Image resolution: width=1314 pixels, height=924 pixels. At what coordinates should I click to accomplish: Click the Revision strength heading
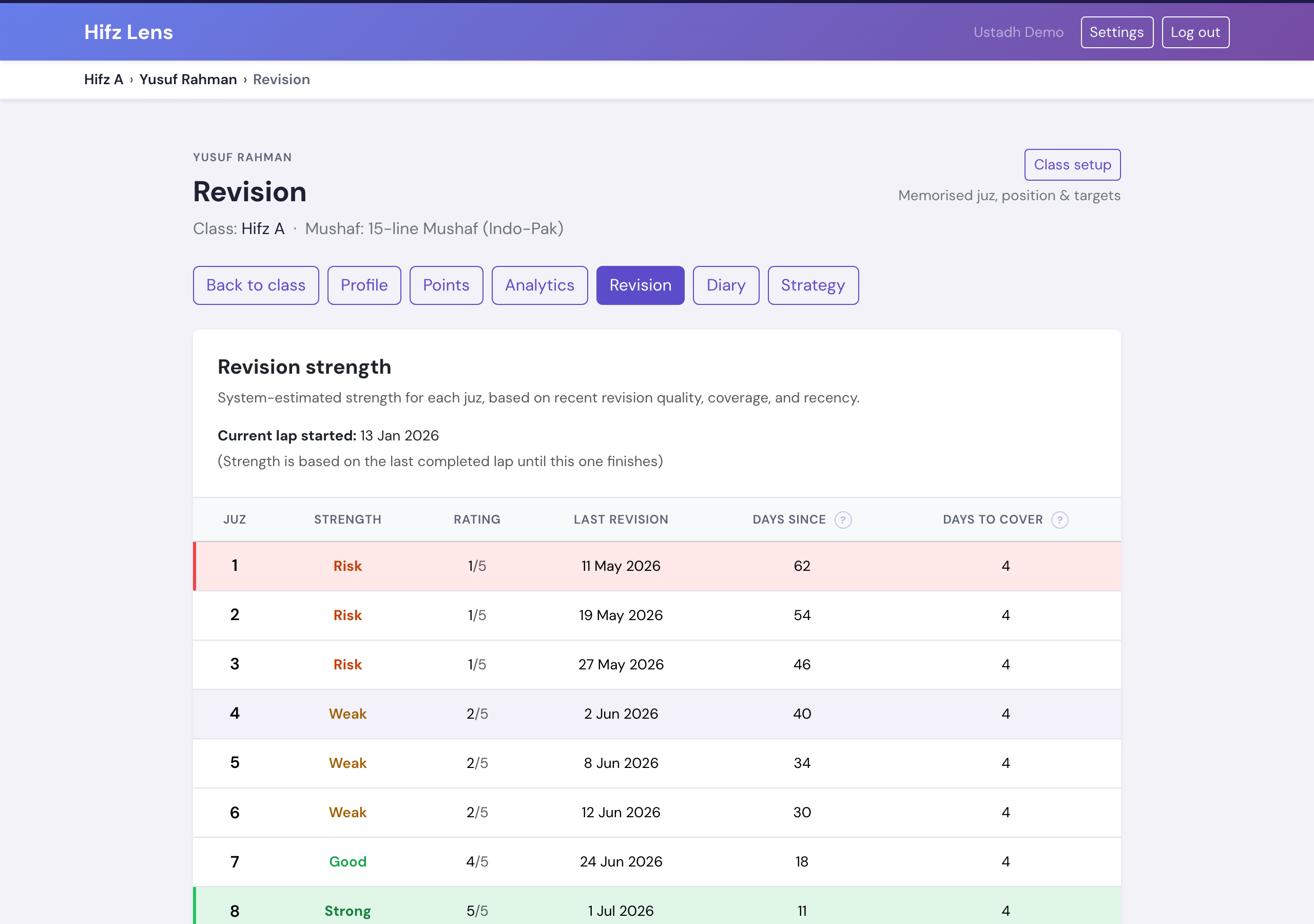pyautogui.click(x=304, y=367)
